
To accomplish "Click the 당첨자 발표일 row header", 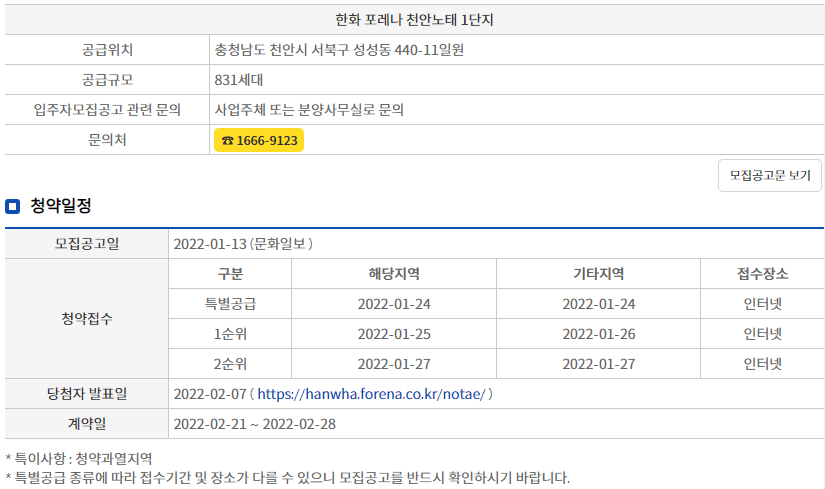I will (87, 394).
